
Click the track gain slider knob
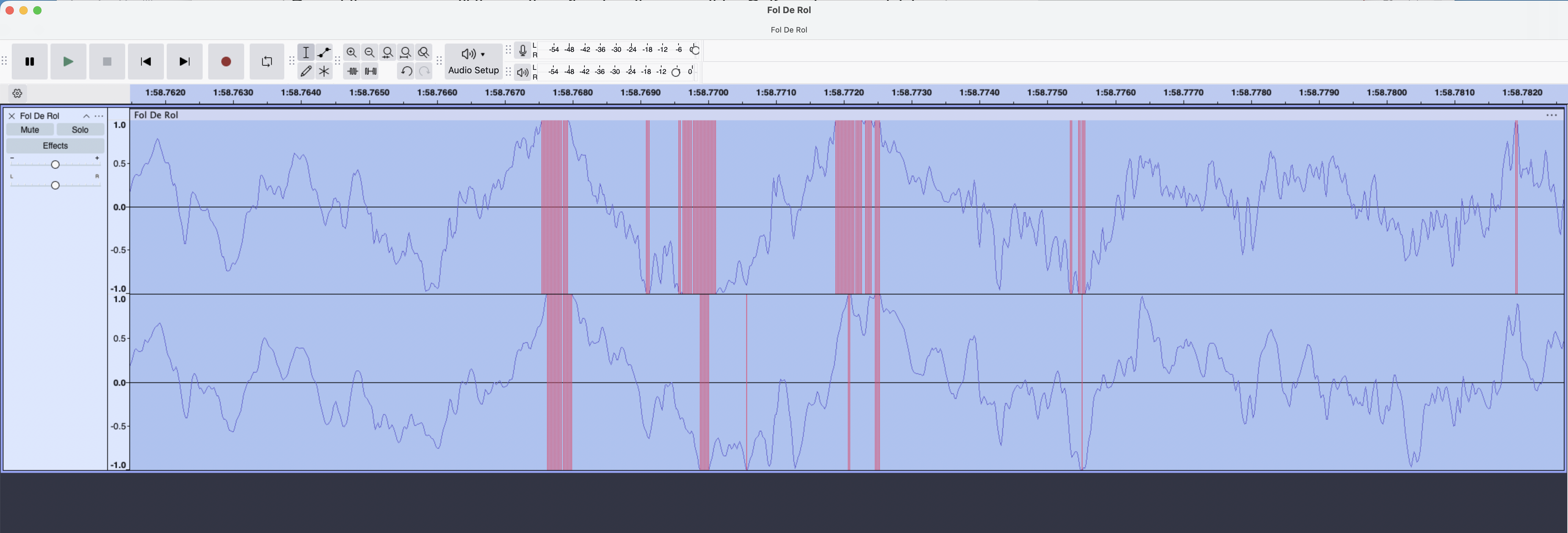click(x=55, y=164)
